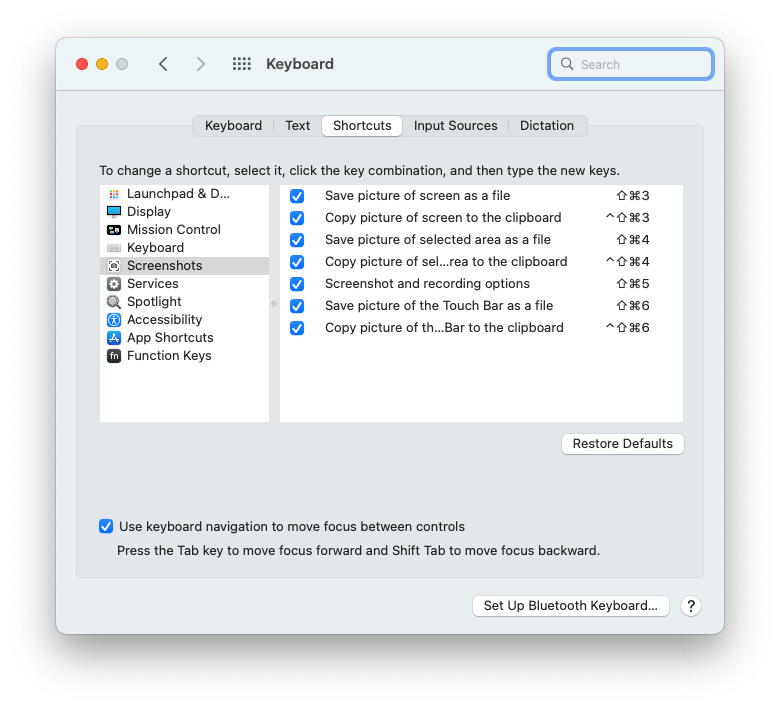Screen dimensions: 780x708
Task: Click the ⇧⌘3 key combination
Action: tap(633, 196)
